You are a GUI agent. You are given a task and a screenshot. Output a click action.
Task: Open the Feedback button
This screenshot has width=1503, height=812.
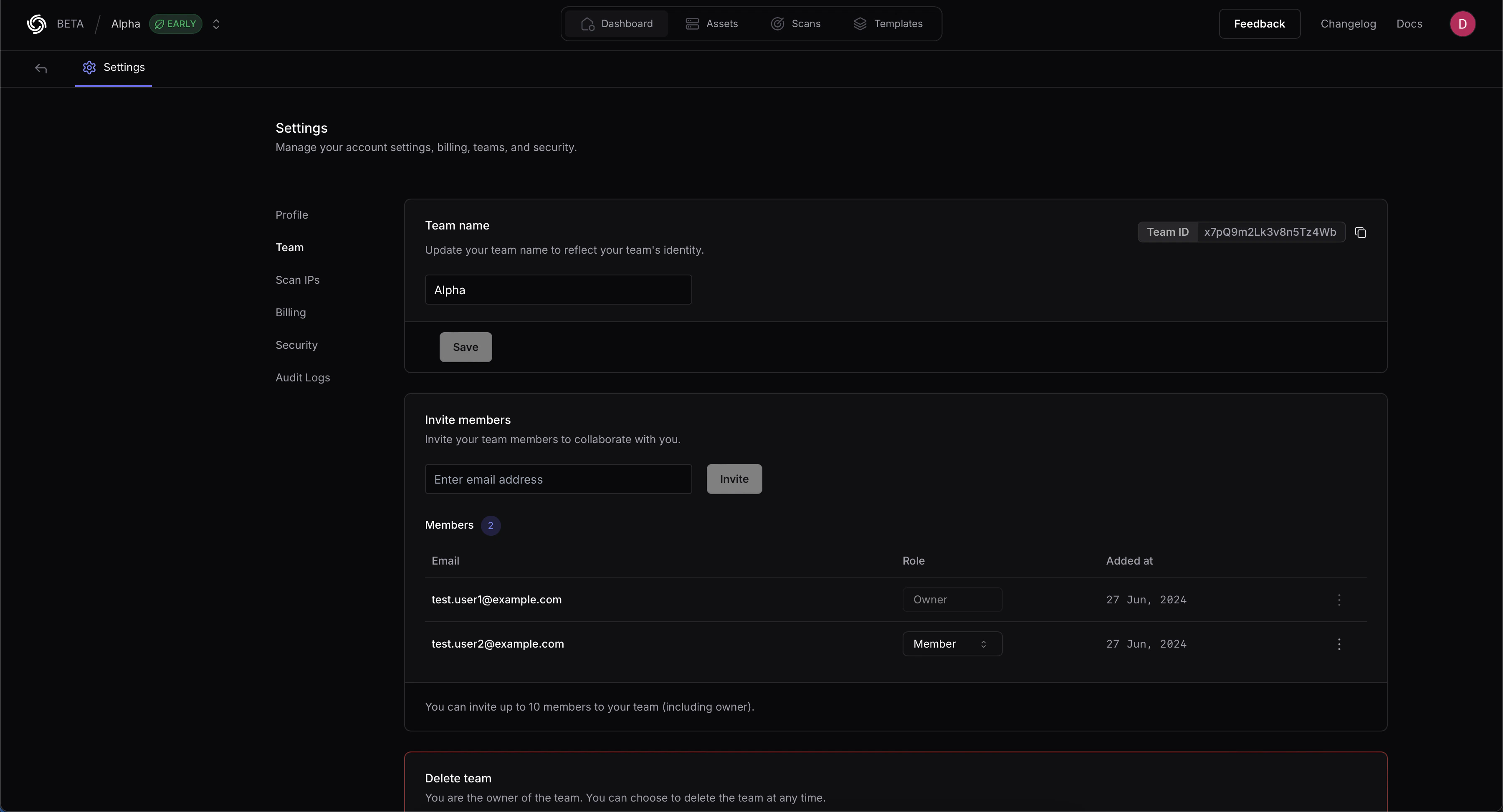[x=1259, y=24]
